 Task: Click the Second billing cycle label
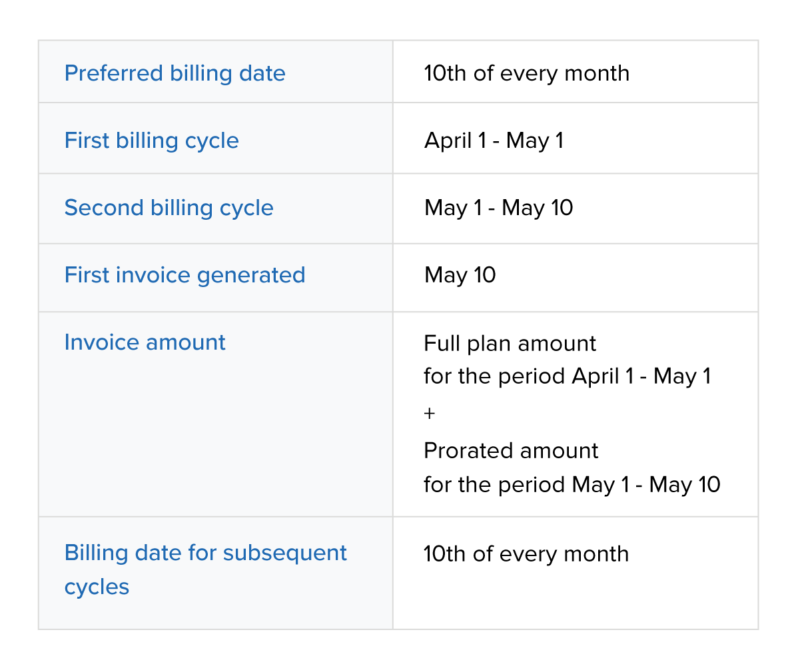[168, 208]
